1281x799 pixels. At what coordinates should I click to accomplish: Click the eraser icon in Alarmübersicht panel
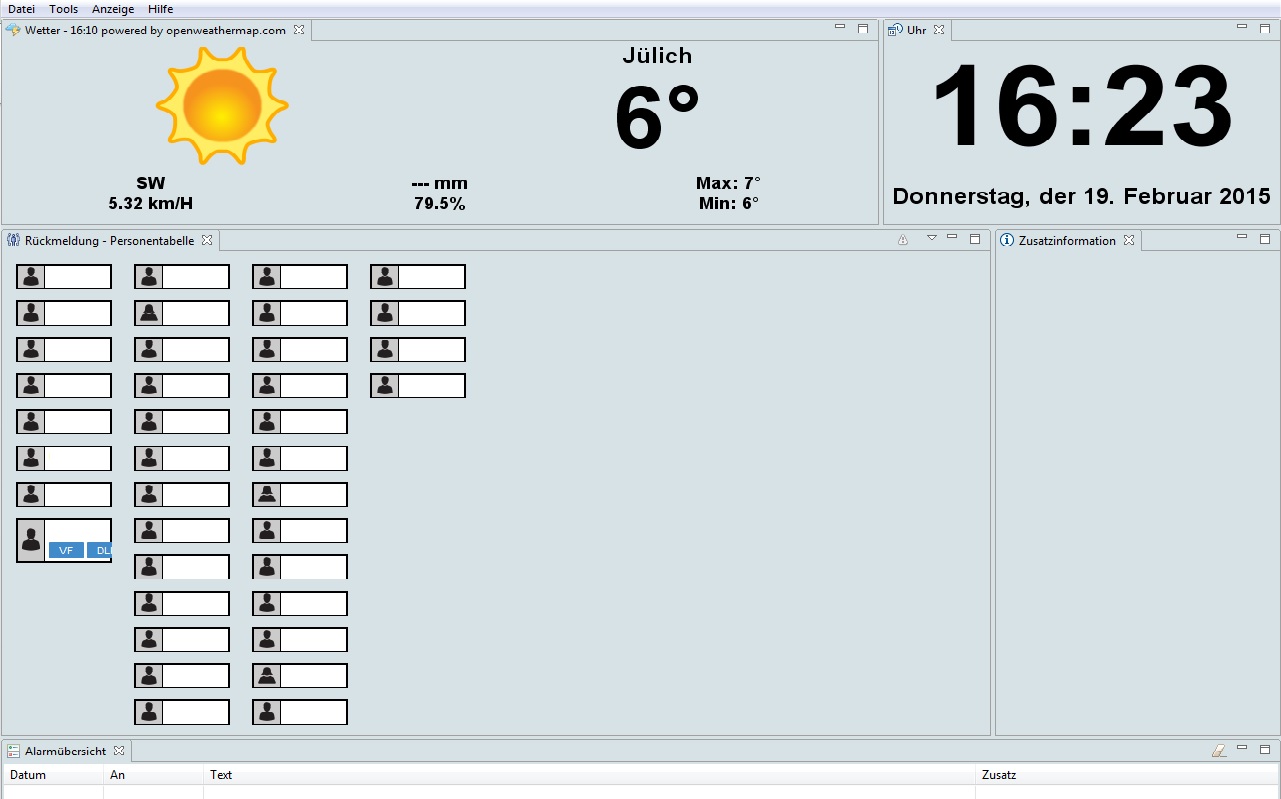tap(1218, 750)
